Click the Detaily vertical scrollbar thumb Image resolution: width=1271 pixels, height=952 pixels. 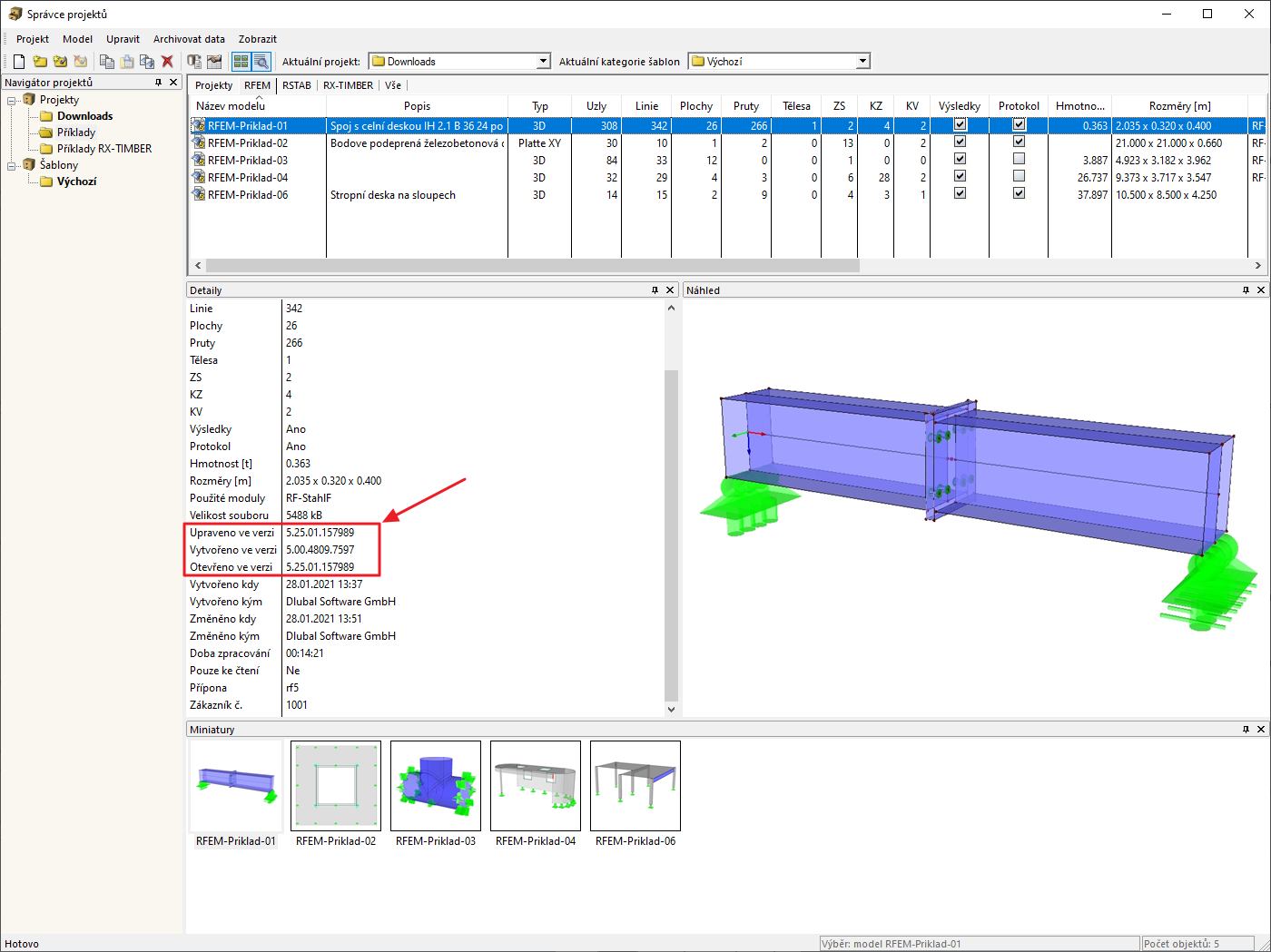[671, 535]
